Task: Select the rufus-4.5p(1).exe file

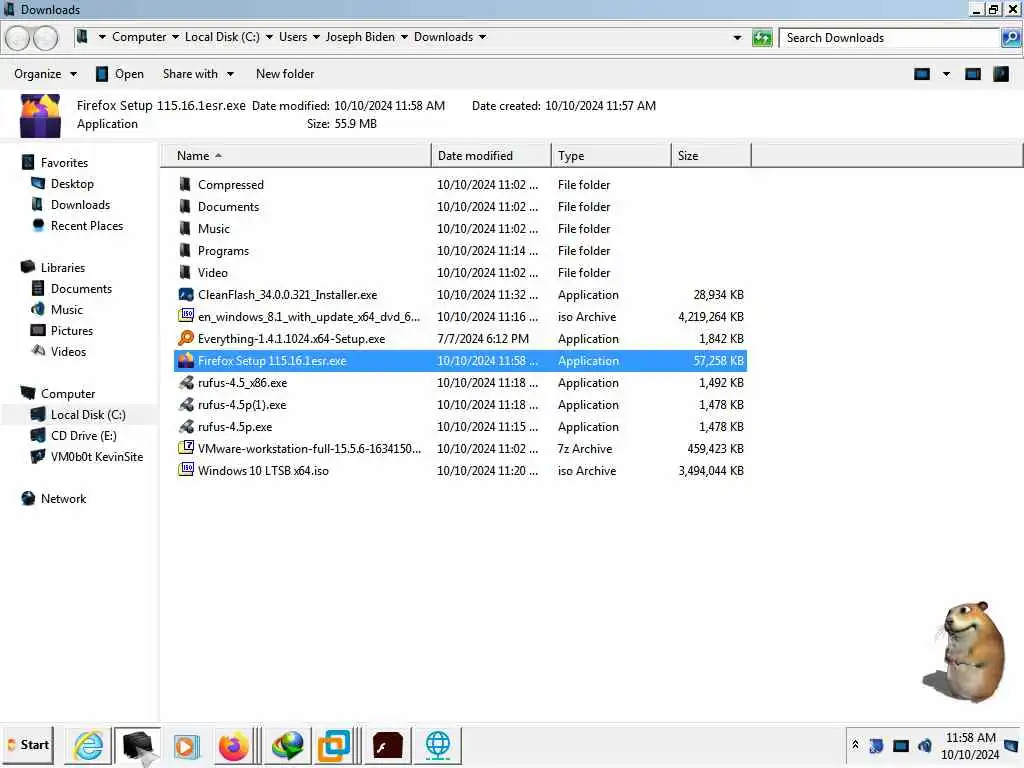Action: [x=460, y=405]
